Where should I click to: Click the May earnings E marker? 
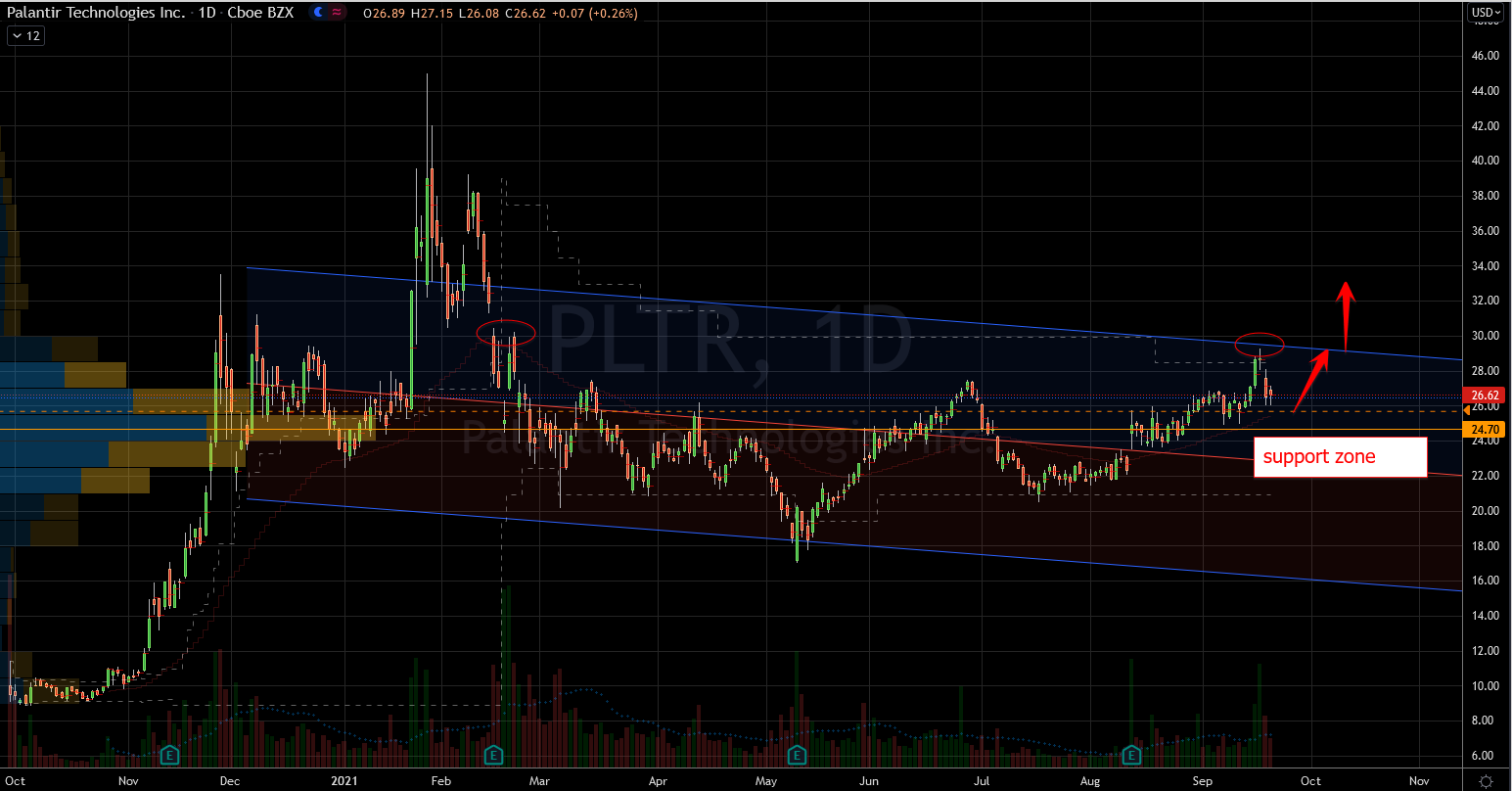(798, 755)
